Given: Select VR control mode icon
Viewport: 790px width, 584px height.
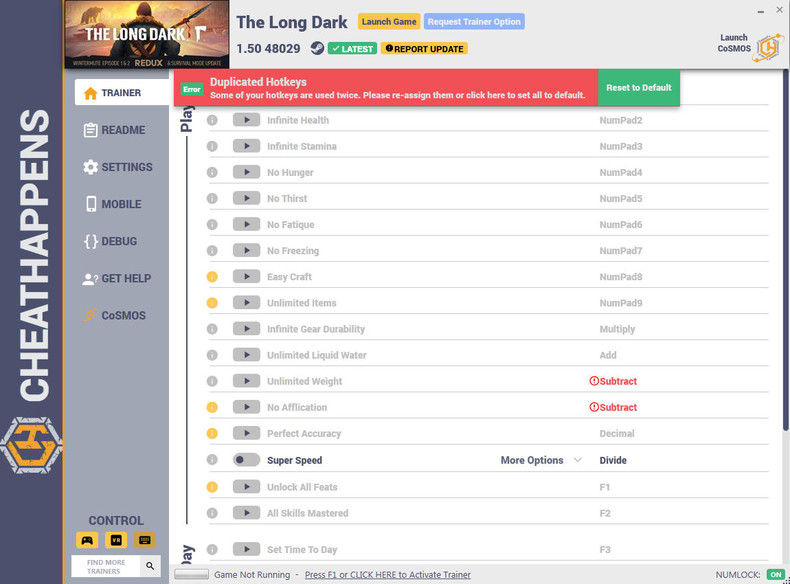Looking at the screenshot, I should point(116,540).
